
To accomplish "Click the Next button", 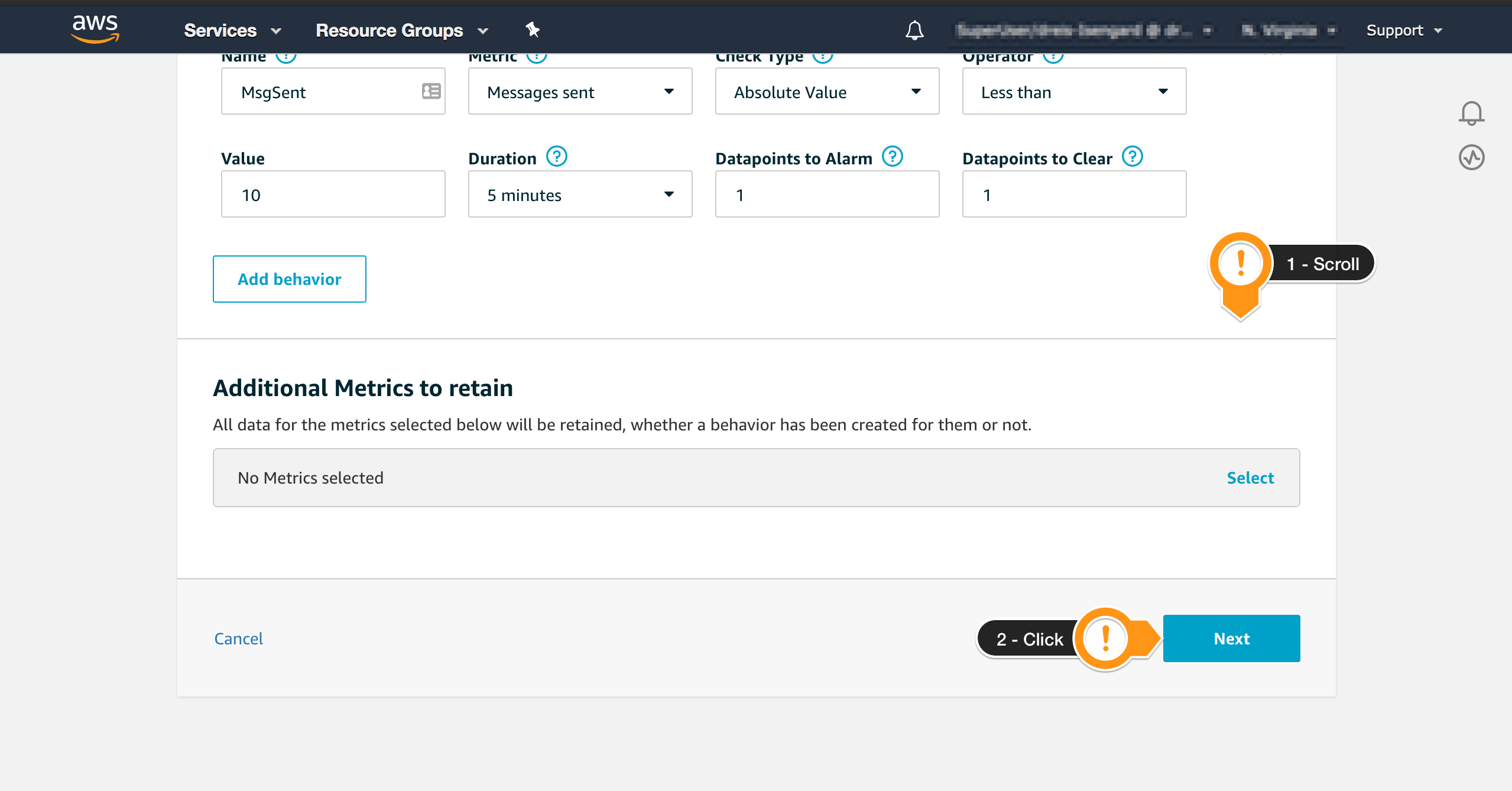I will pos(1231,638).
